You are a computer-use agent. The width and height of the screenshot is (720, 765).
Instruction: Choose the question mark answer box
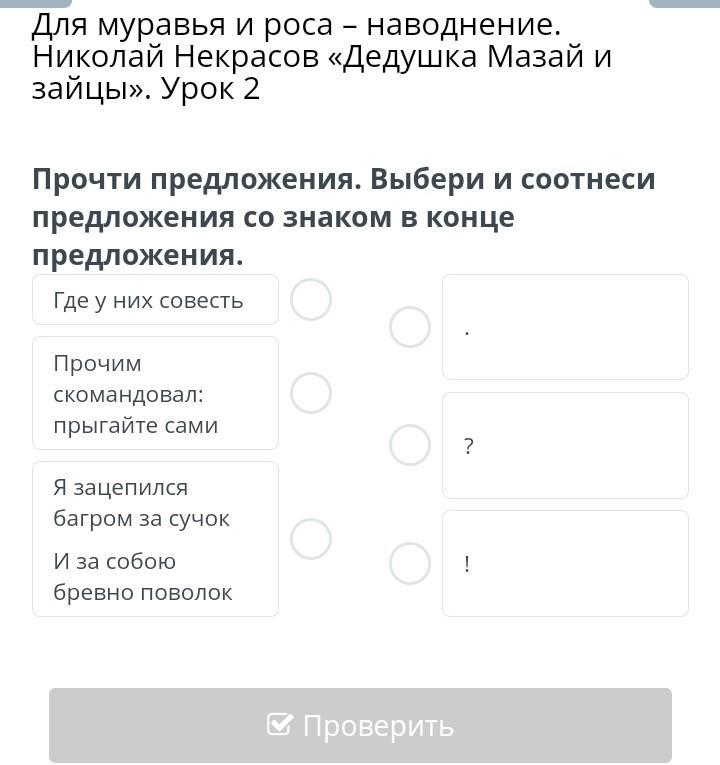(565, 445)
